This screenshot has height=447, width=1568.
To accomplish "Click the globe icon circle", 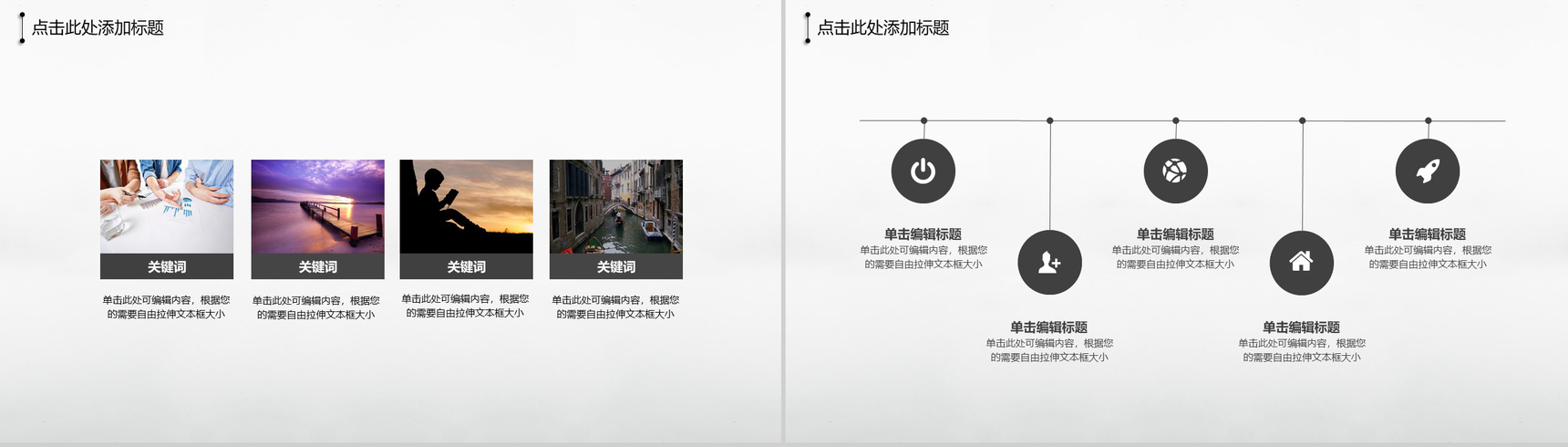I will pyautogui.click(x=1176, y=171).
